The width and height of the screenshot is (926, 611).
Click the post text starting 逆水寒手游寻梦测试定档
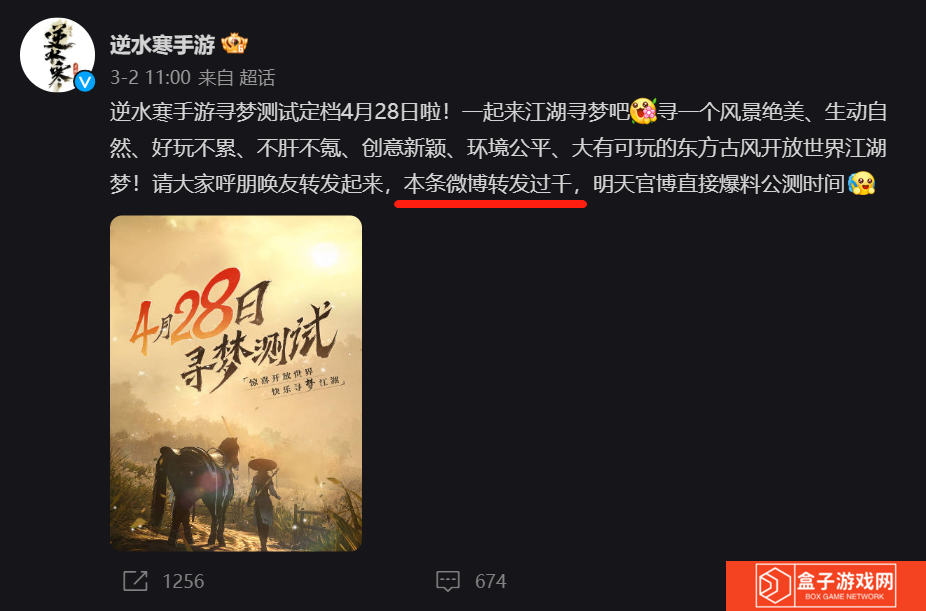pyautogui.click(x=498, y=148)
